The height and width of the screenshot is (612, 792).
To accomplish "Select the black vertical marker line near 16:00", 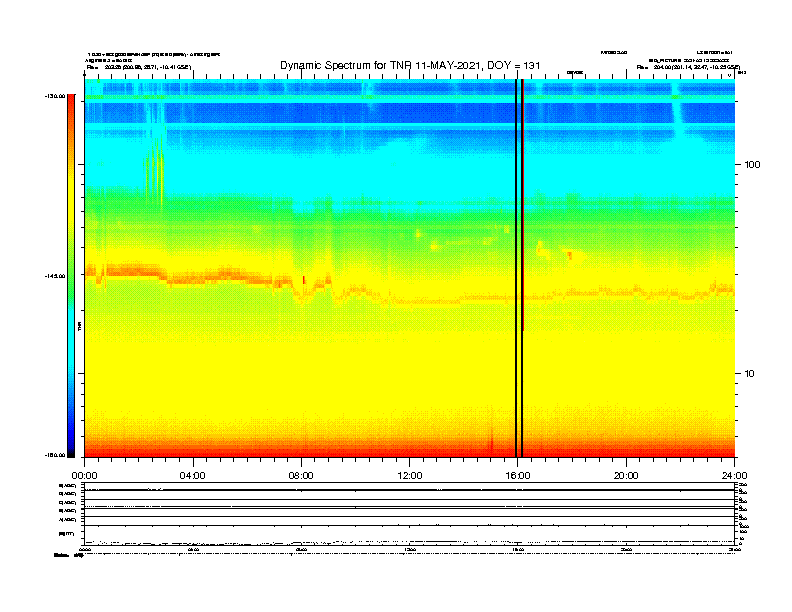I will [516, 268].
